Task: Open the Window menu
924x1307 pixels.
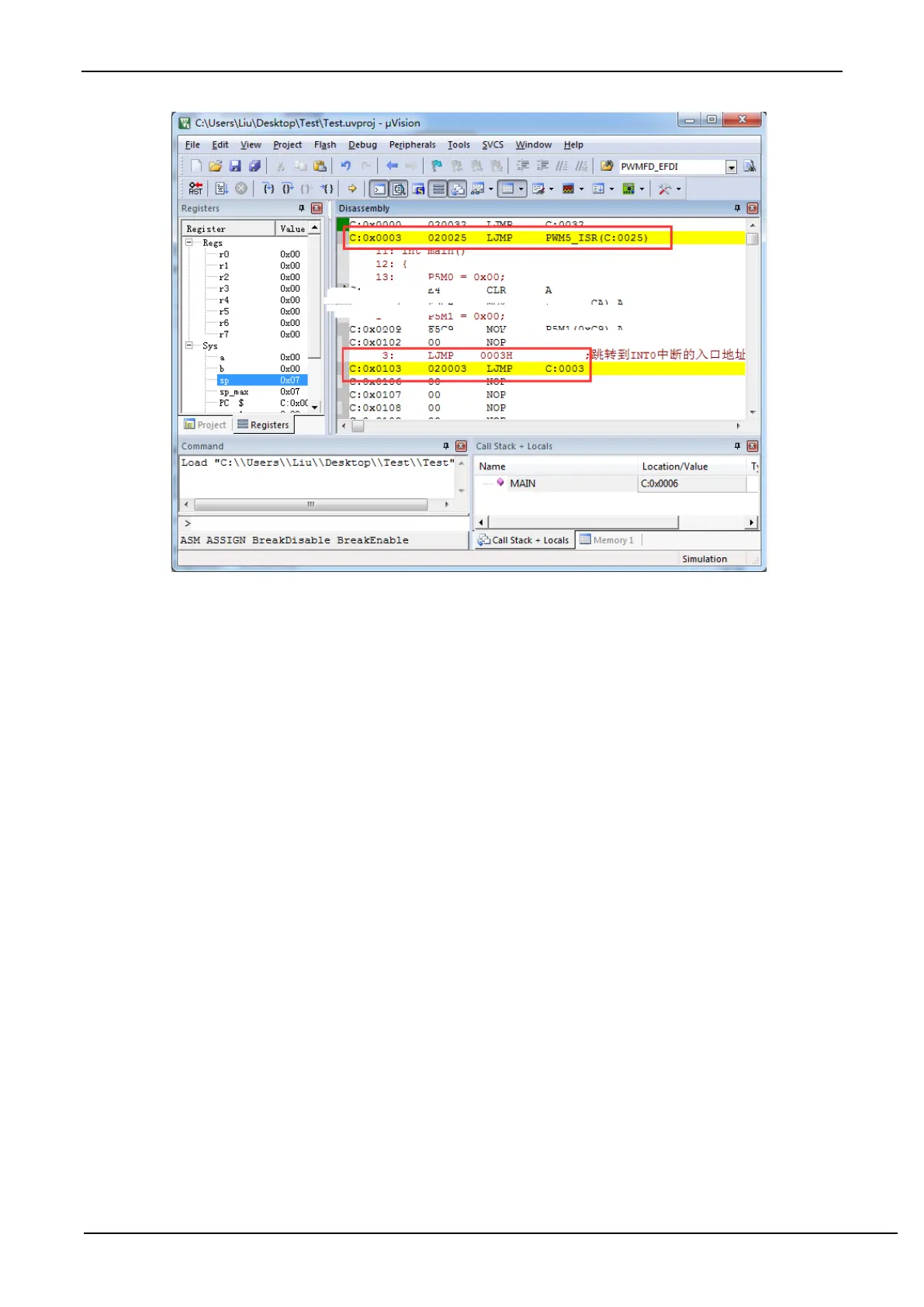Action: tap(534, 144)
